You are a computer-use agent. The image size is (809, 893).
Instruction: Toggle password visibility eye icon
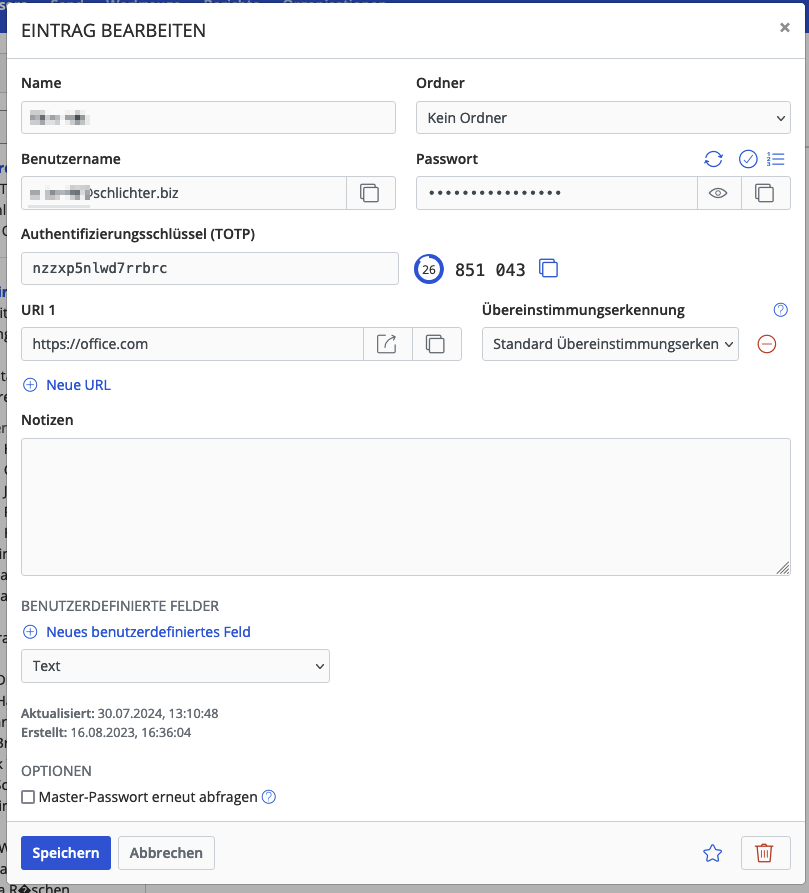pos(718,193)
